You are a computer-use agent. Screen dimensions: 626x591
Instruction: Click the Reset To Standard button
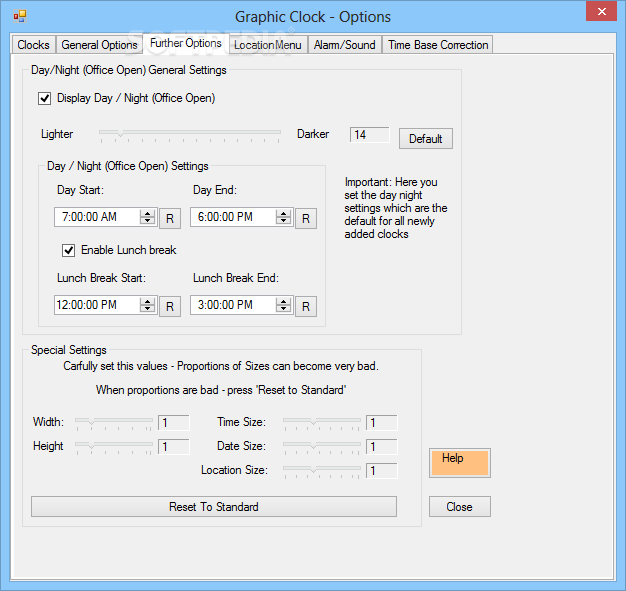[214, 507]
